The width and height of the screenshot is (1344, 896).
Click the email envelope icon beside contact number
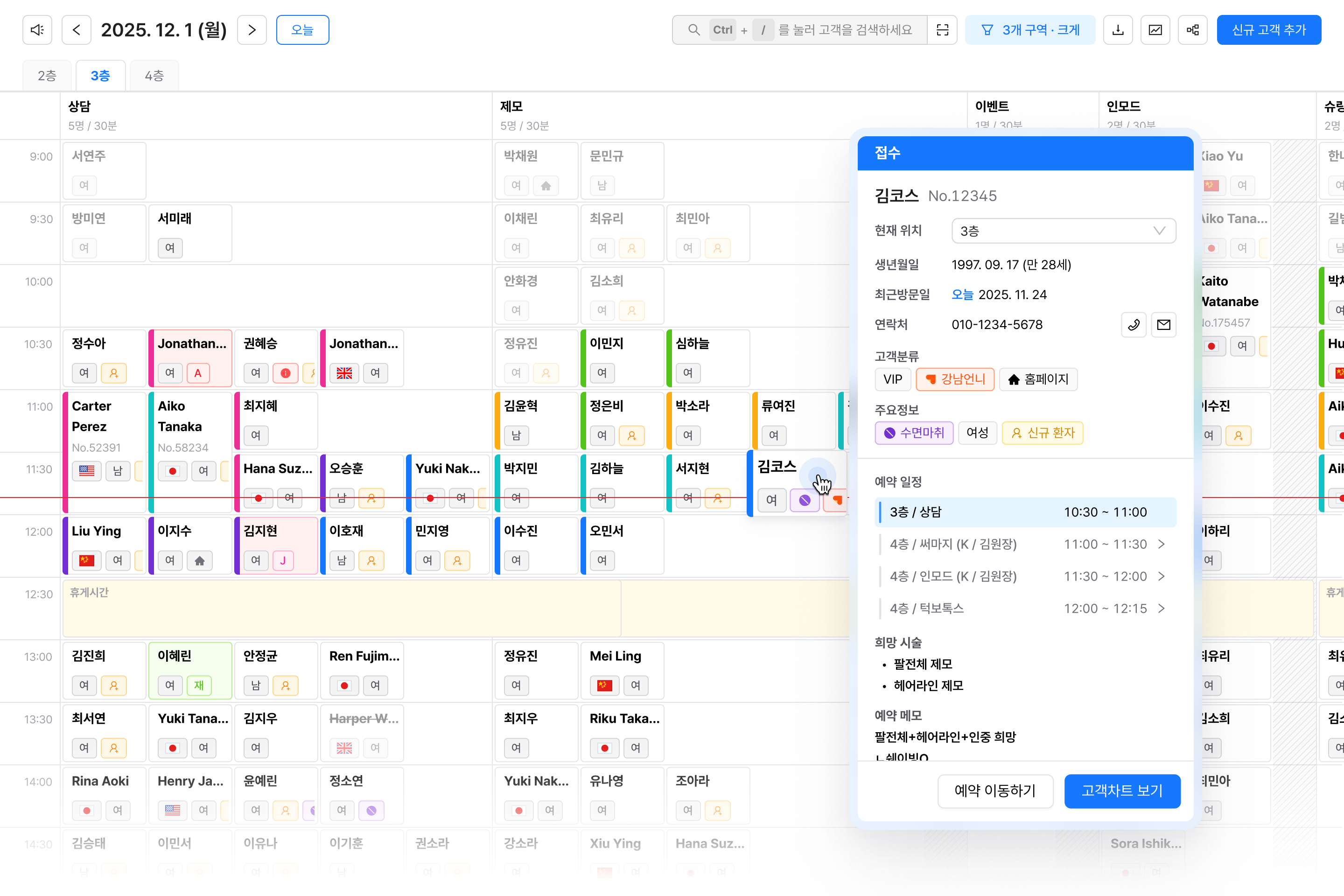click(x=1163, y=325)
